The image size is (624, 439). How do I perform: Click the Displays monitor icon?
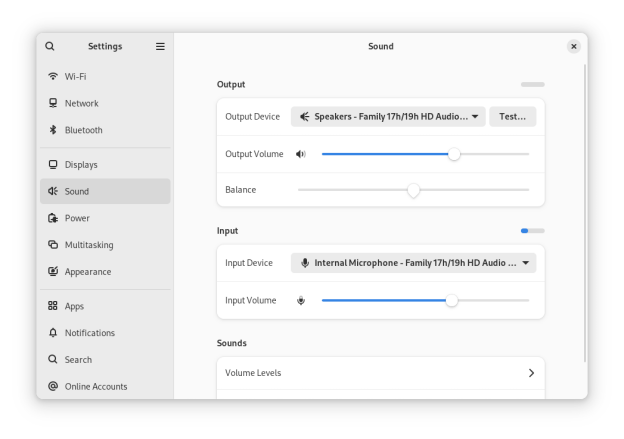tap(53, 164)
